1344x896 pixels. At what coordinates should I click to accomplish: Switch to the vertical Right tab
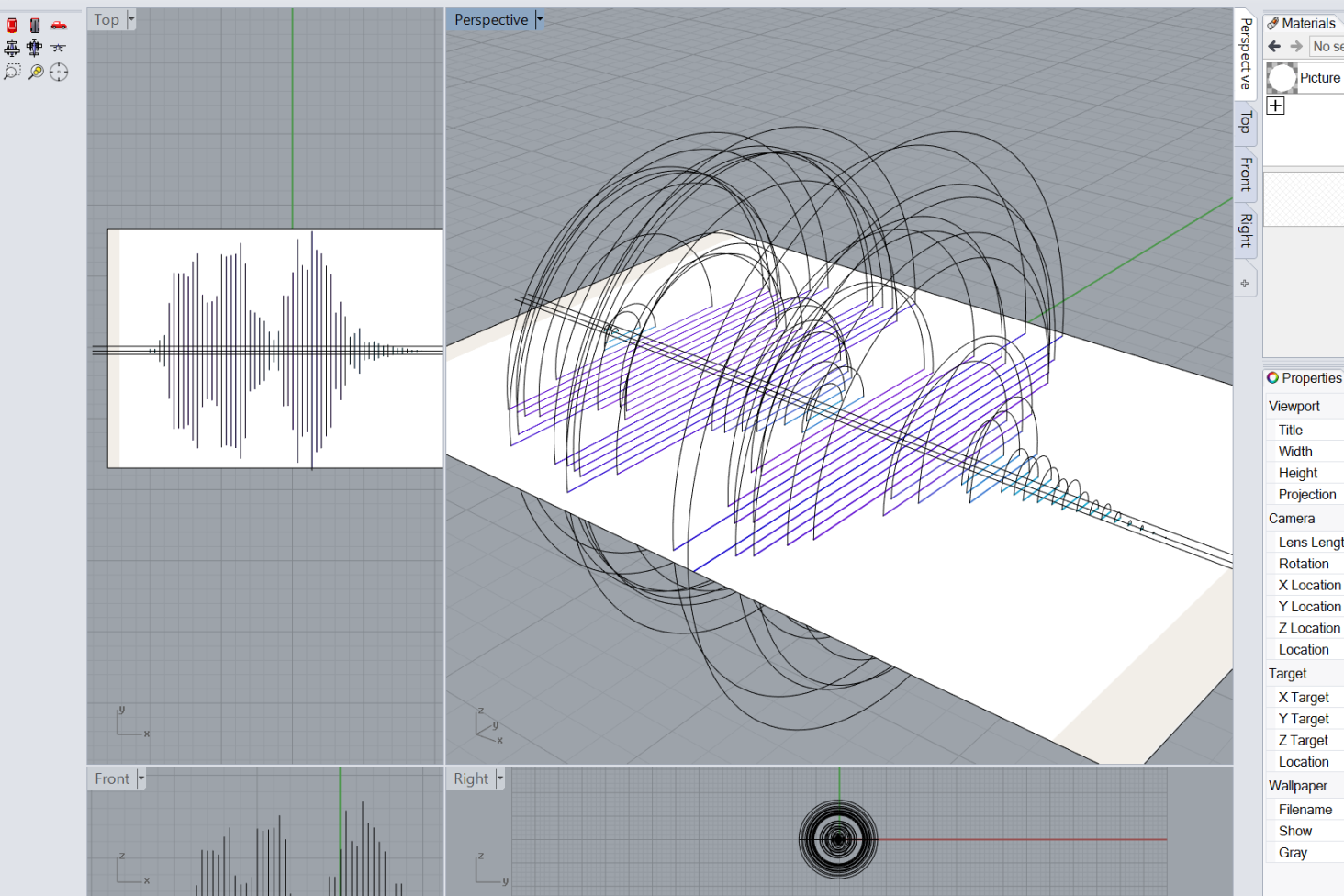coord(1246,230)
